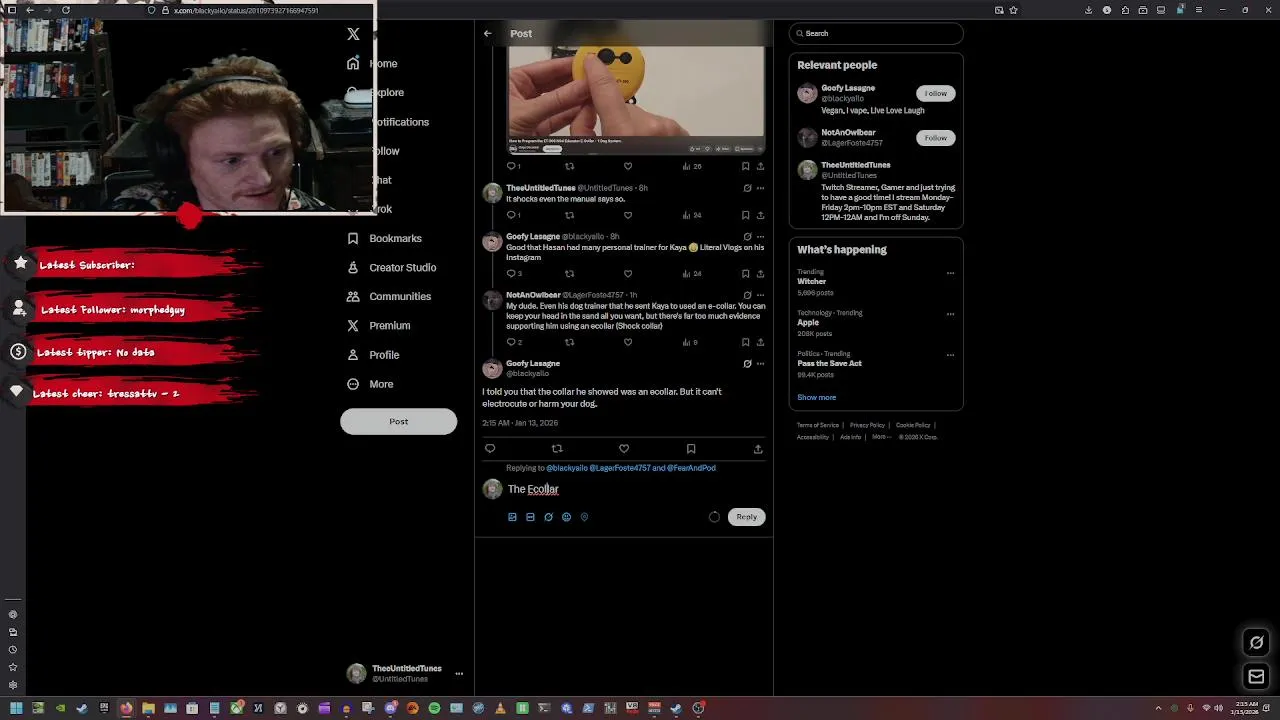Go to Home in the sidebar

pos(372,63)
